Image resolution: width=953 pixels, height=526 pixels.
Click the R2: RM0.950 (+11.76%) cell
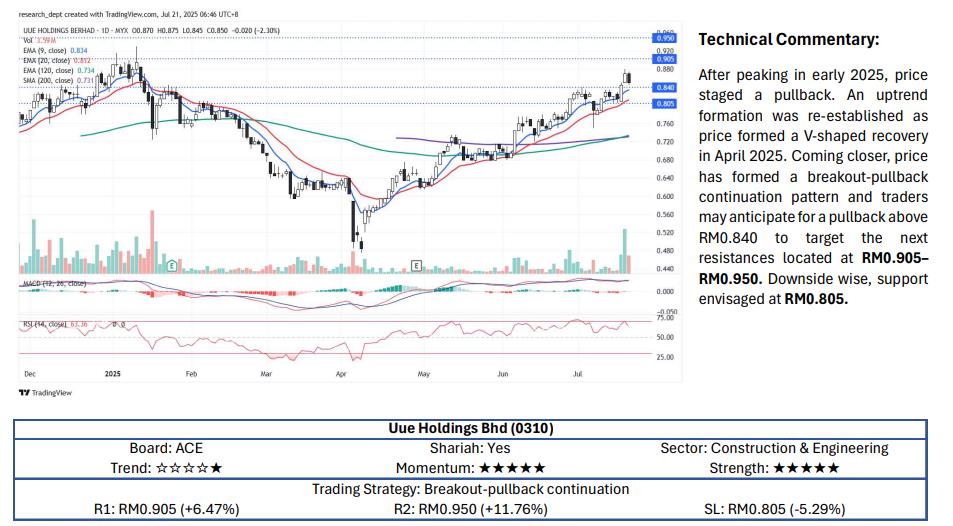pyautogui.click(x=470, y=509)
